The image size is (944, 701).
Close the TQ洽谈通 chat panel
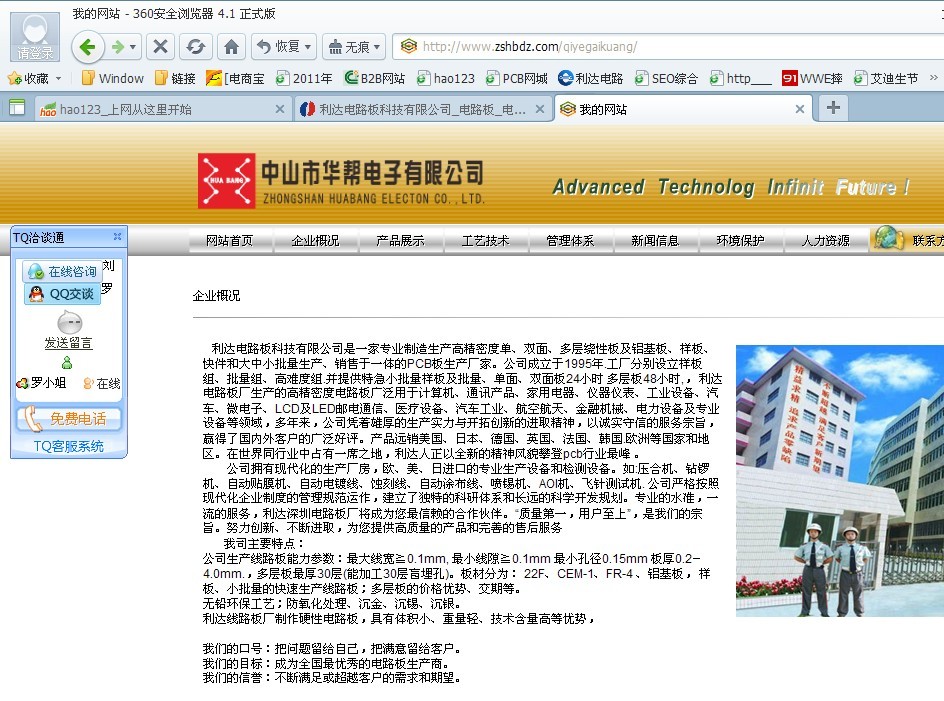tap(117, 237)
